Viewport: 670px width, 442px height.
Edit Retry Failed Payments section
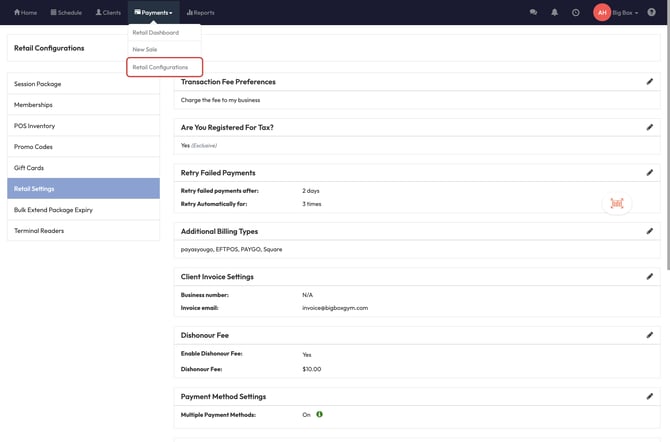tap(649, 173)
